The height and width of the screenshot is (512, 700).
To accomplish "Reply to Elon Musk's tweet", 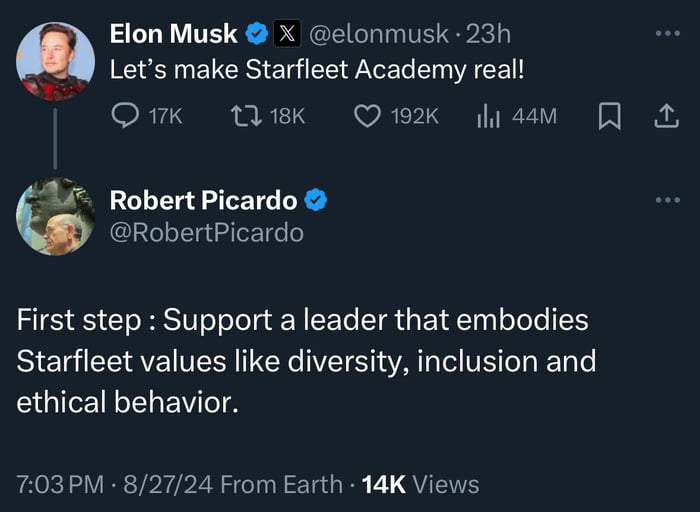I will (124, 117).
